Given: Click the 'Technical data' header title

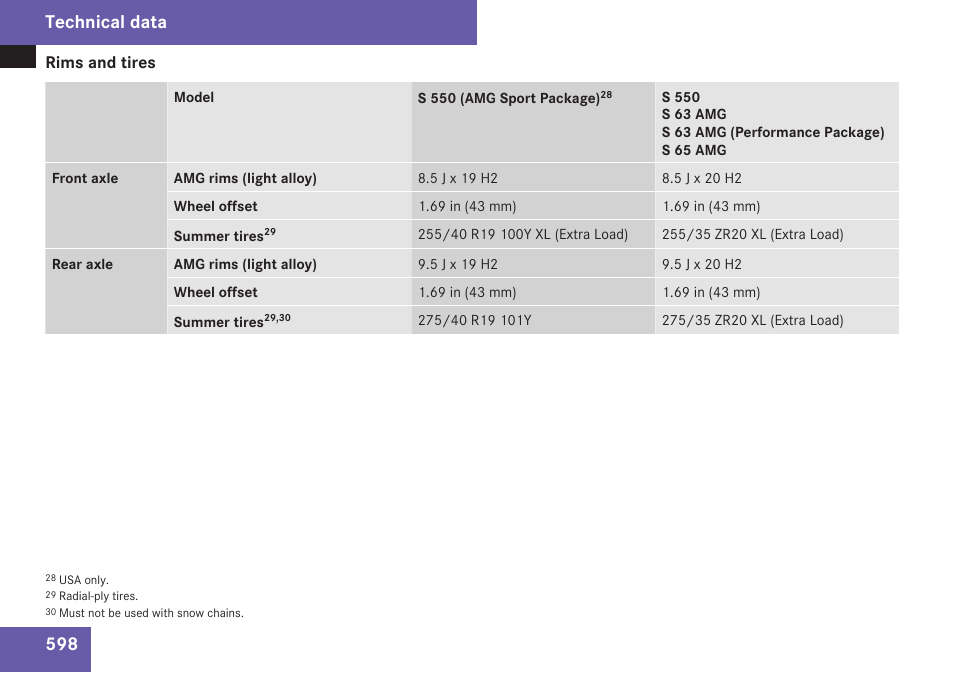Looking at the screenshot, I should (105, 22).
